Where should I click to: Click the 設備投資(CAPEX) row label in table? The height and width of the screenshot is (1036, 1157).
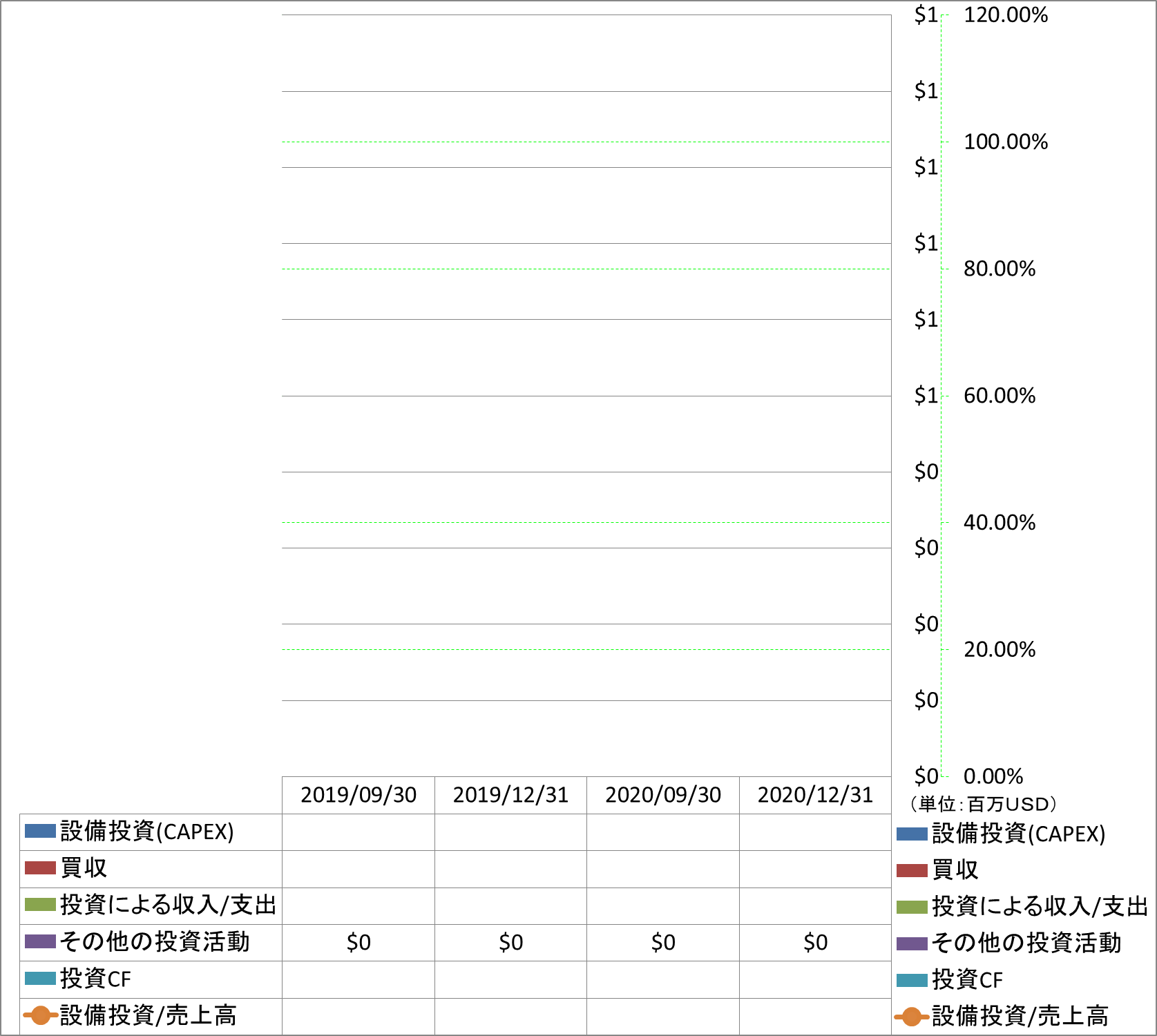147,832
